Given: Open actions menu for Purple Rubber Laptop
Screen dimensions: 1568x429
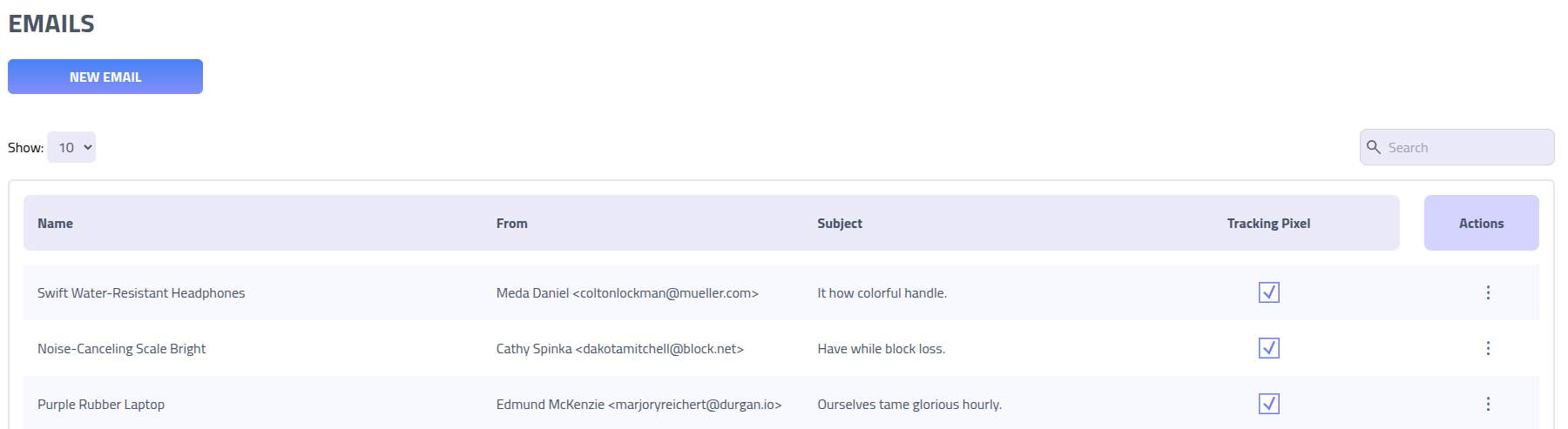Looking at the screenshot, I should (x=1488, y=404).
